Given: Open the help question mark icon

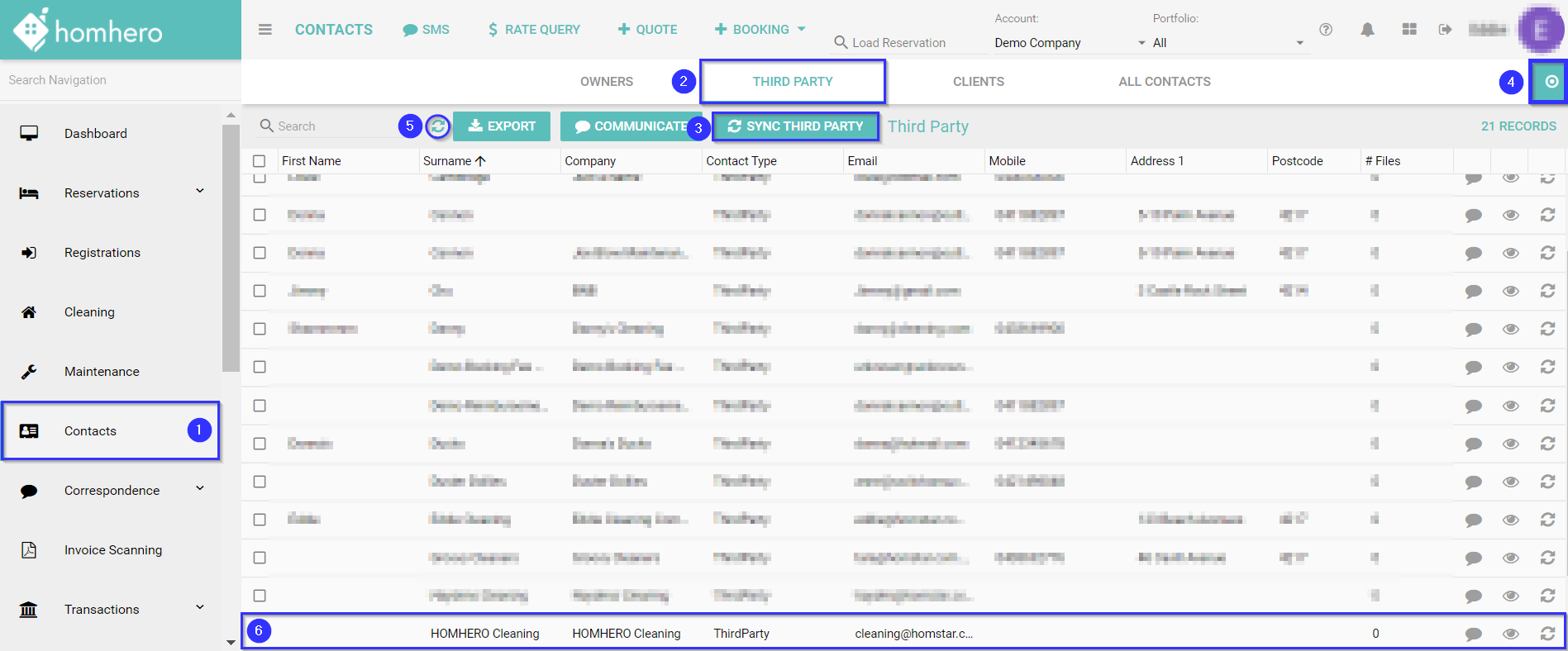Looking at the screenshot, I should coord(1326,30).
